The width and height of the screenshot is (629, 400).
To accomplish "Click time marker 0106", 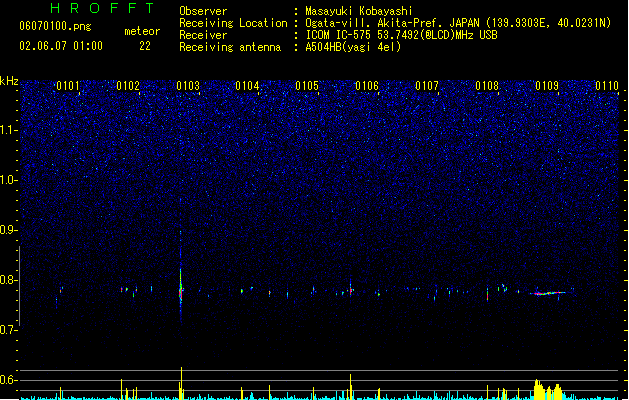I will pos(367,86).
